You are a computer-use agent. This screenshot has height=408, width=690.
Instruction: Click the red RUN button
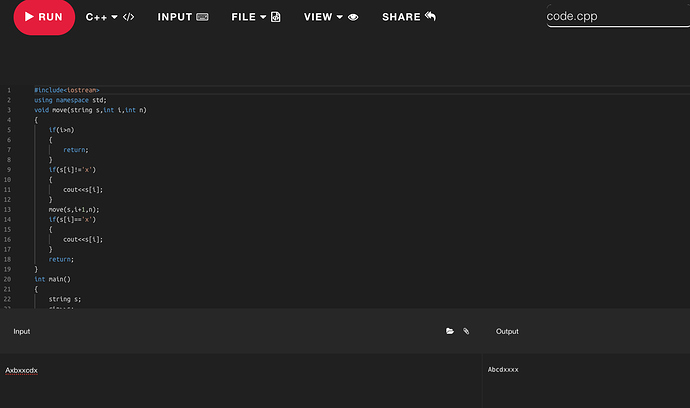click(44, 17)
